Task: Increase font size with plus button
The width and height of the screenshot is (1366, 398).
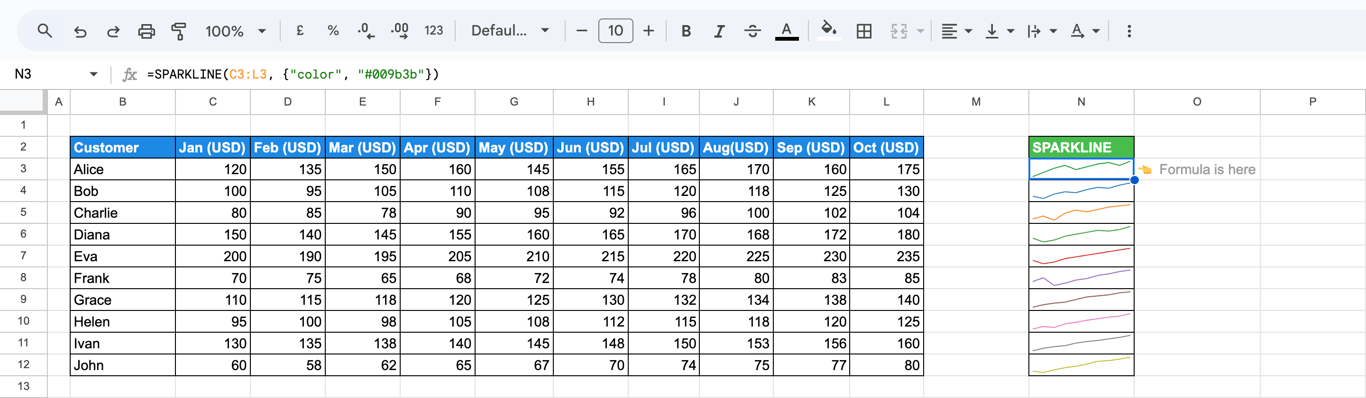Action: click(x=648, y=31)
